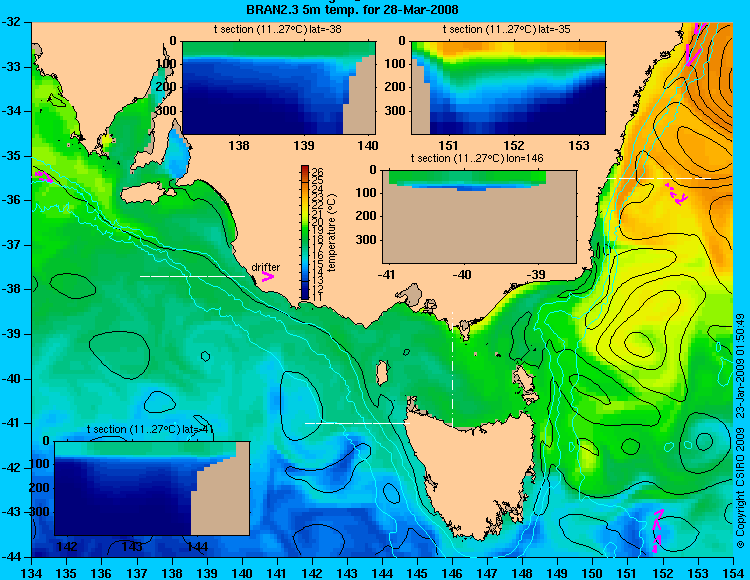Click the magenta drifter track near 152.5°E, -36
The width and height of the screenshot is (750, 580).
677,194
